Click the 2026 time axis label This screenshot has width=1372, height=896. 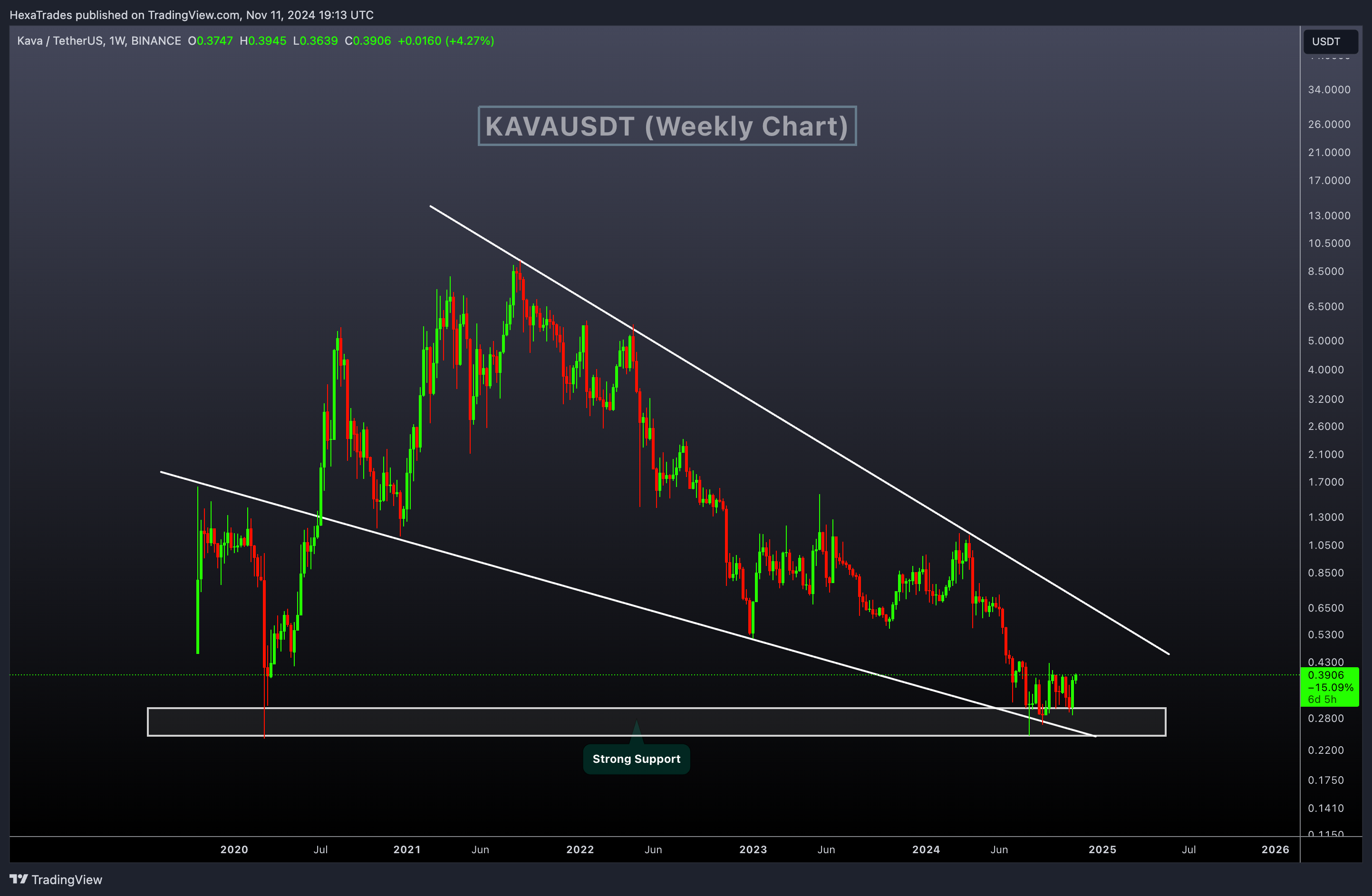click(1275, 849)
